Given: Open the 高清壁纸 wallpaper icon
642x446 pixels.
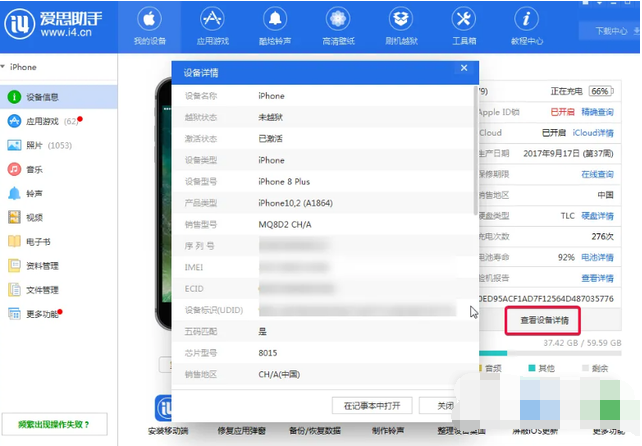Looking at the screenshot, I should 336,20.
